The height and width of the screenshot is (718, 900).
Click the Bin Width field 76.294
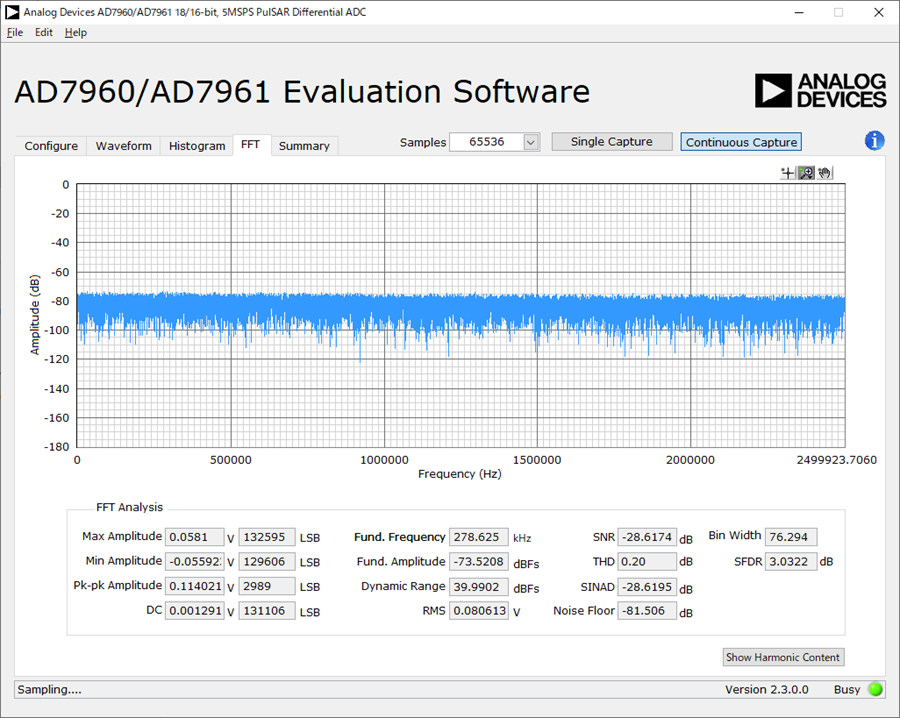tap(791, 537)
